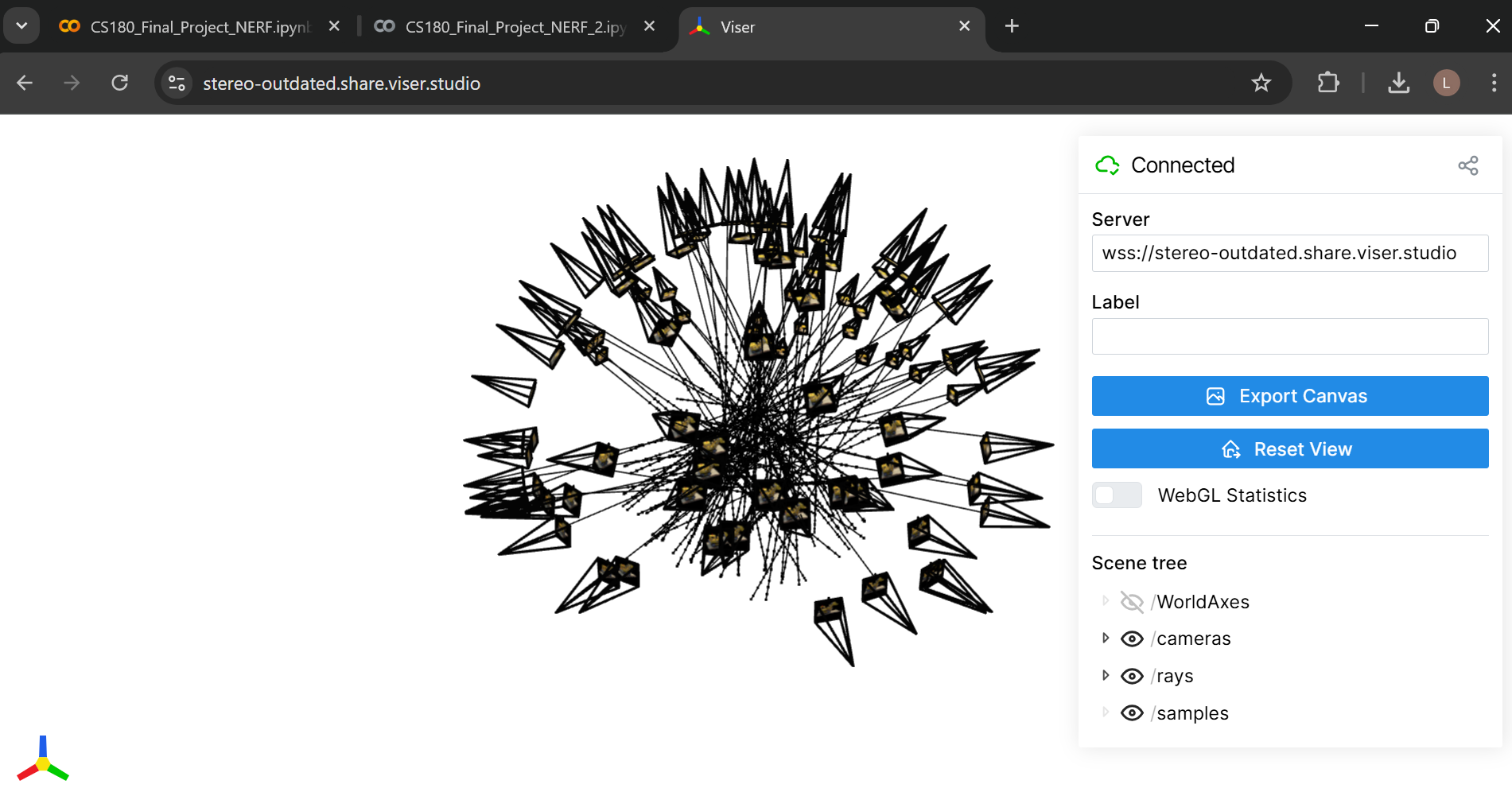The image size is (1512, 788).
Task: Hide the rays node via eye icon
Action: [x=1131, y=677]
